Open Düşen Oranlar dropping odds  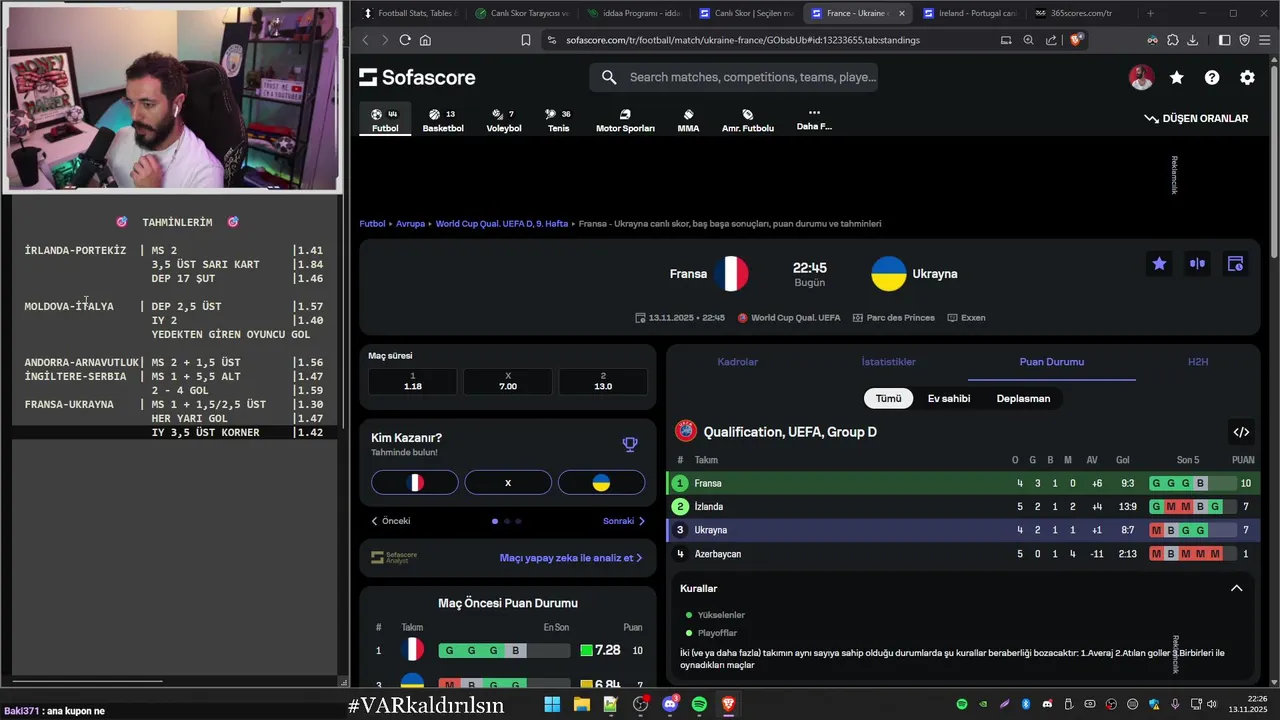click(1196, 118)
